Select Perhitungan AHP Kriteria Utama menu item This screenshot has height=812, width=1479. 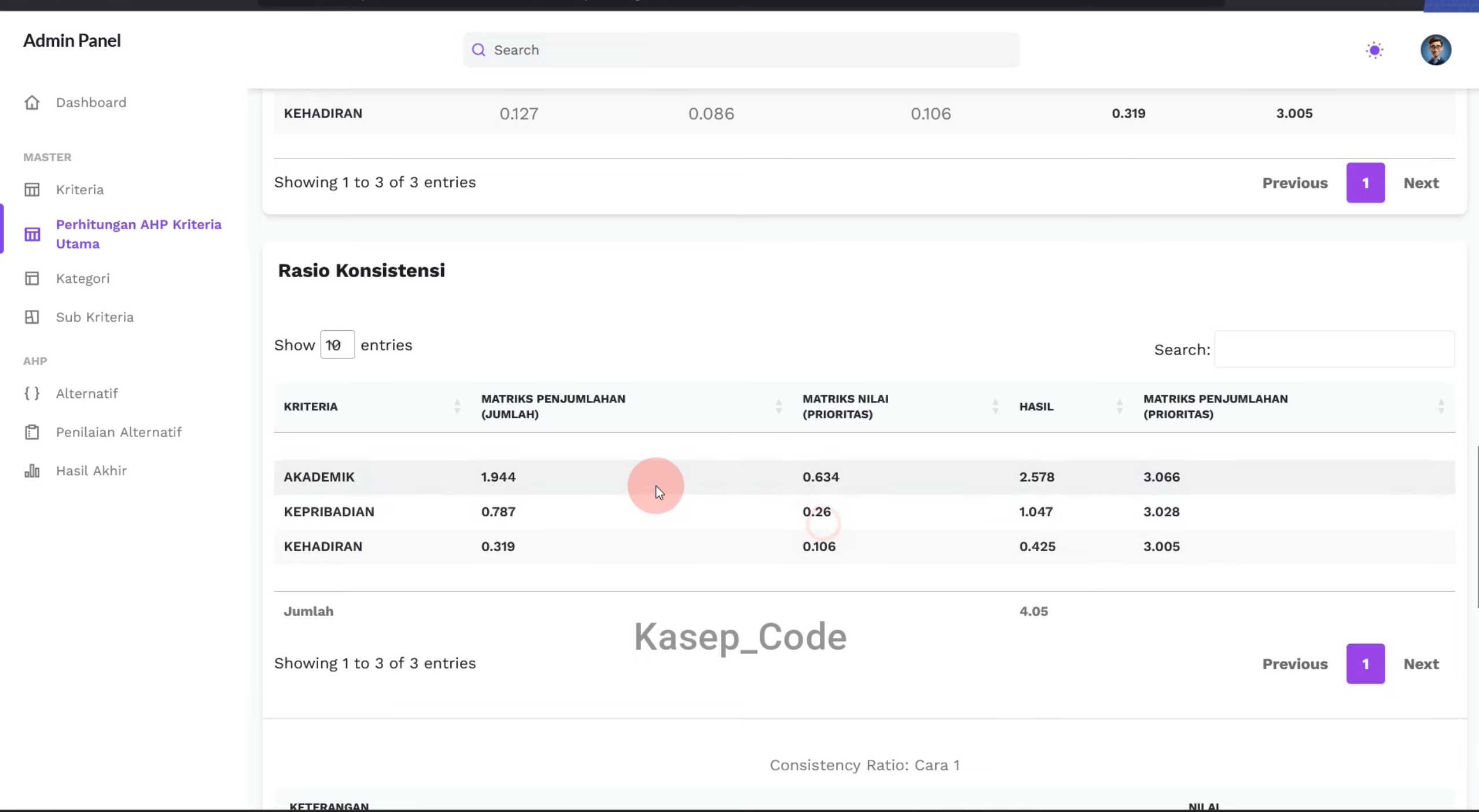point(139,234)
